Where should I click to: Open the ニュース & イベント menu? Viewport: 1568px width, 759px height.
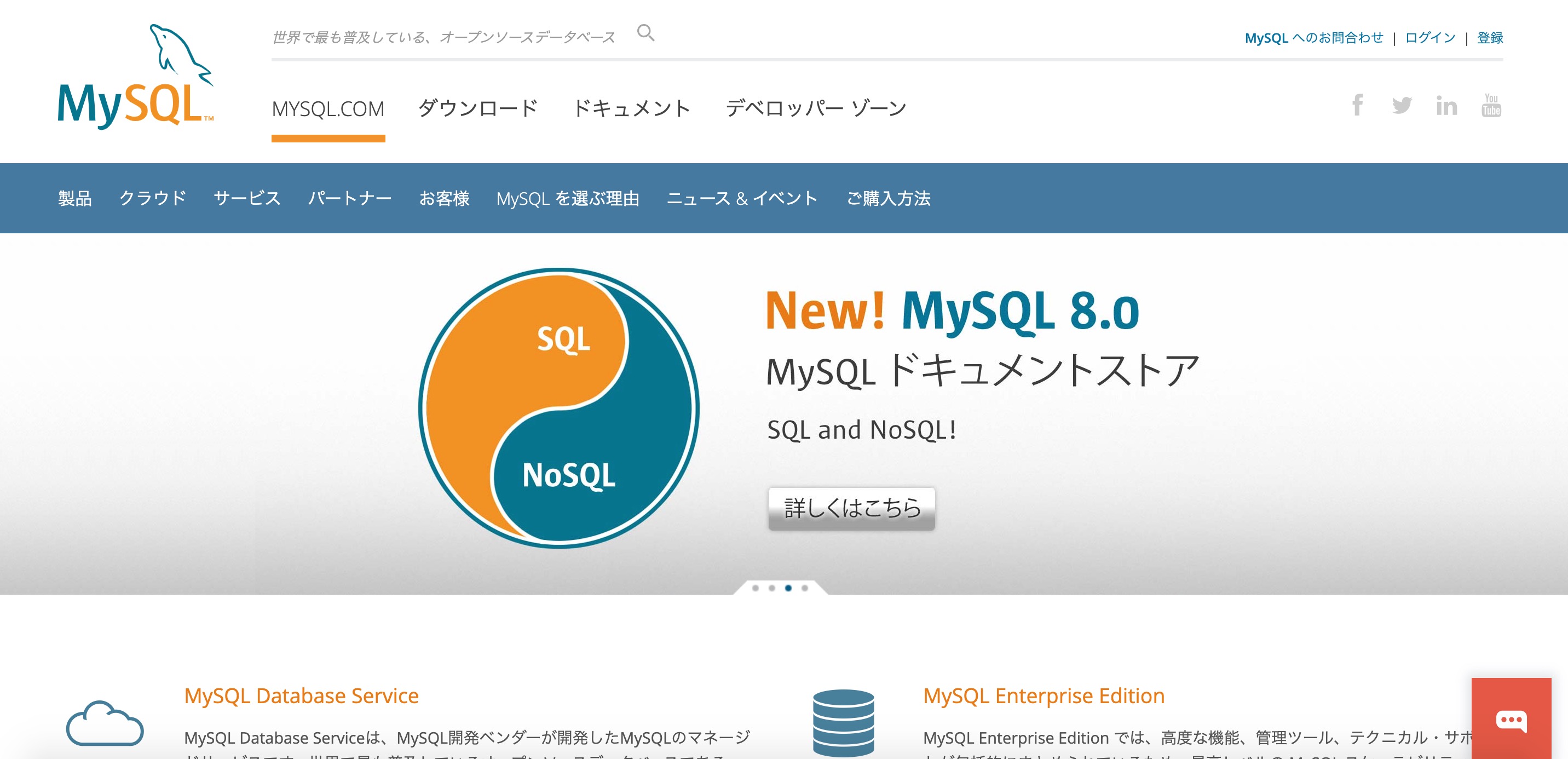[742, 198]
